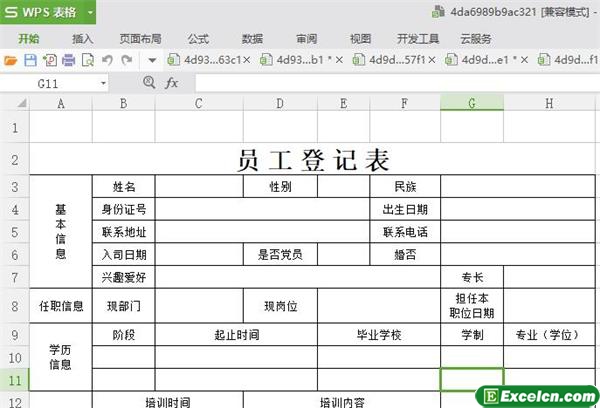600x408 pixels.
Task: Click the 起止时间 cell
Action: pyautogui.click(x=236, y=335)
